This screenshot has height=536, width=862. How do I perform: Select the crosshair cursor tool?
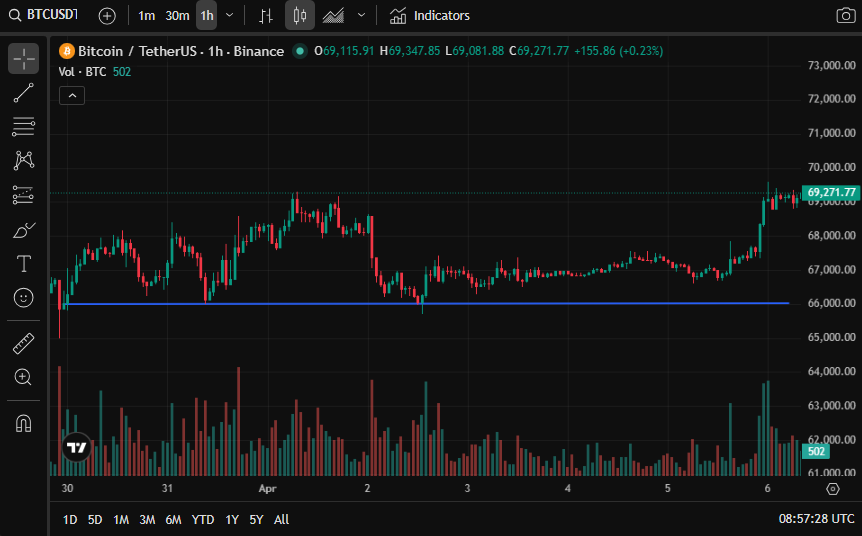23,58
